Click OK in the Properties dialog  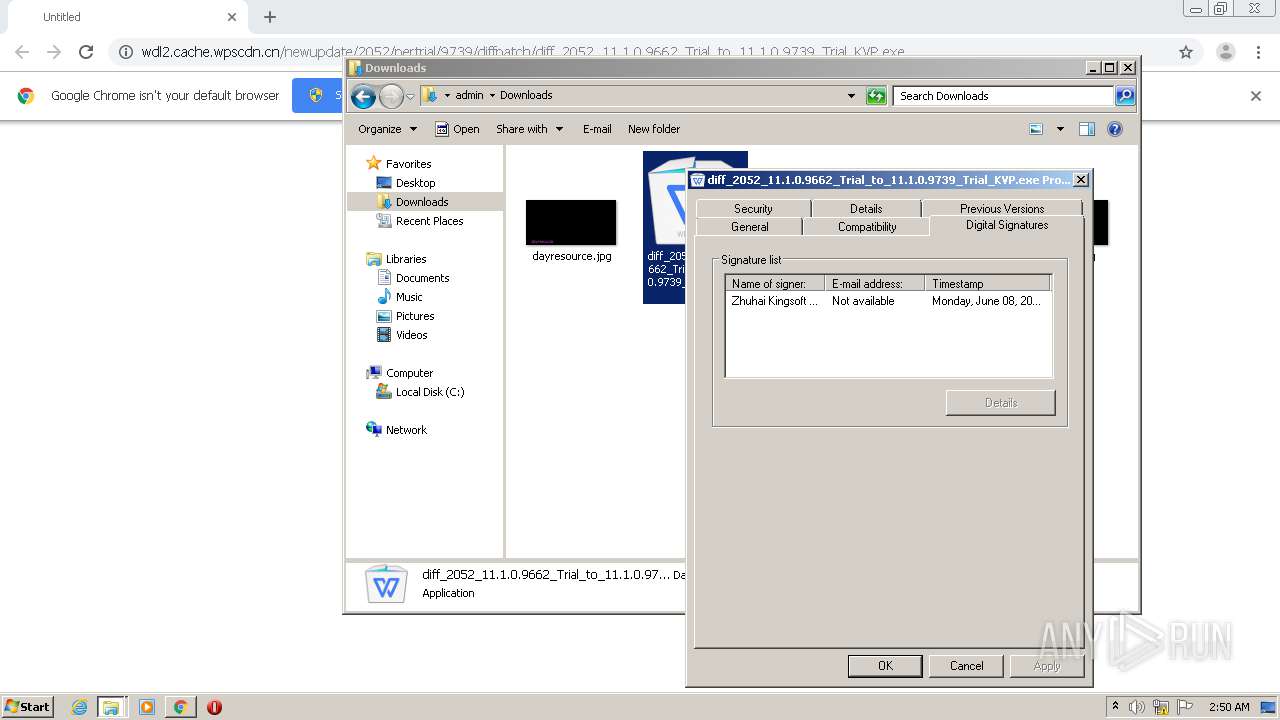885,666
